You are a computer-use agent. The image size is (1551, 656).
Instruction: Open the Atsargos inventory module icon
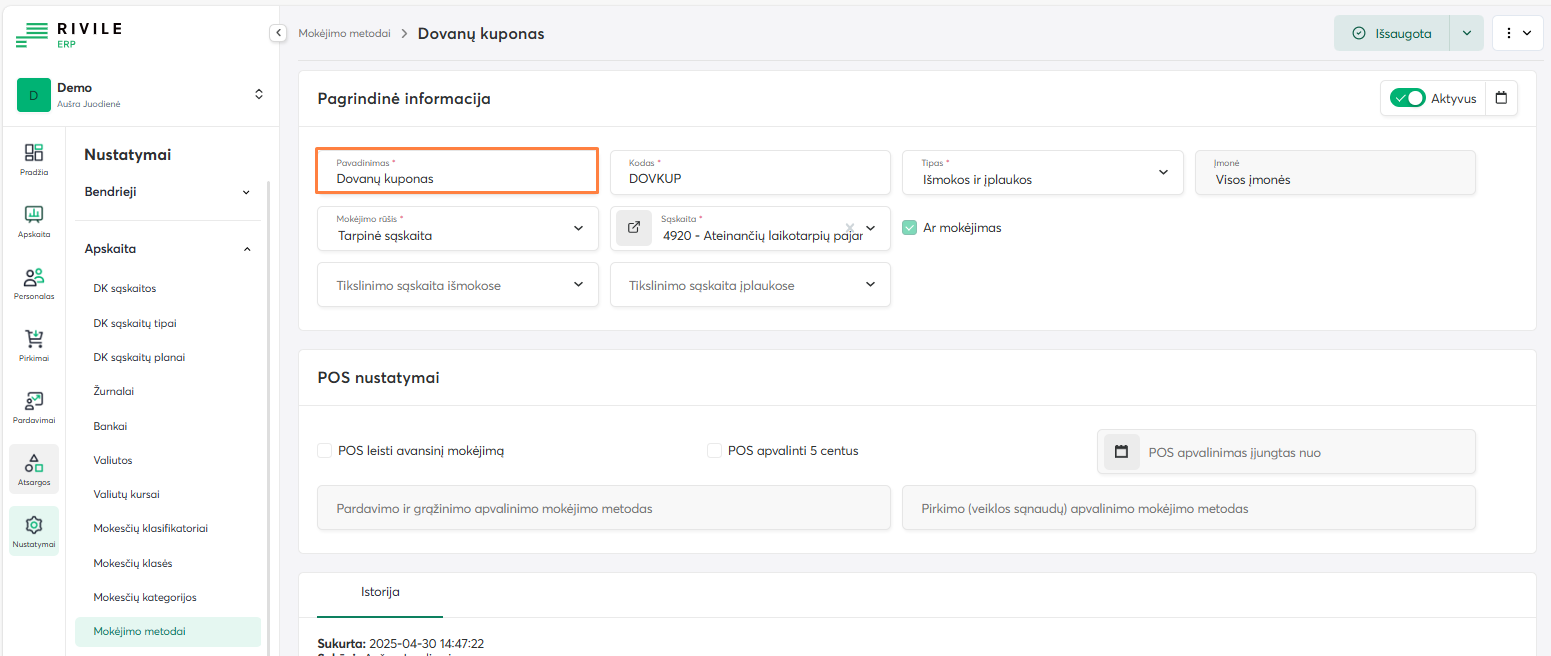(x=34, y=468)
